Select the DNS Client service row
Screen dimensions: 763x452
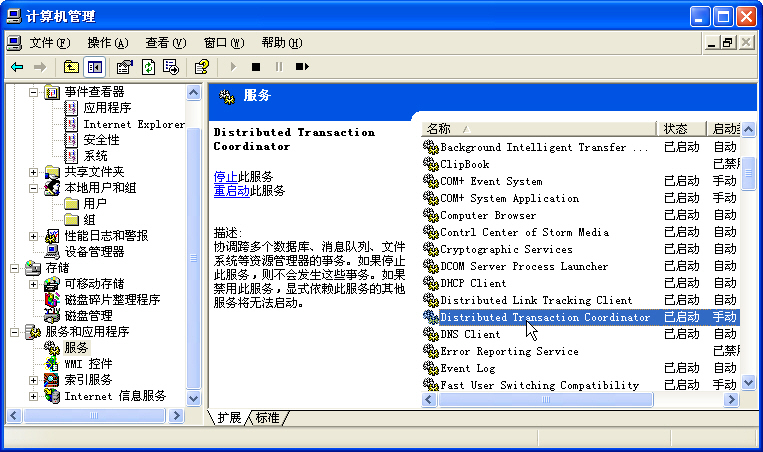(581, 334)
